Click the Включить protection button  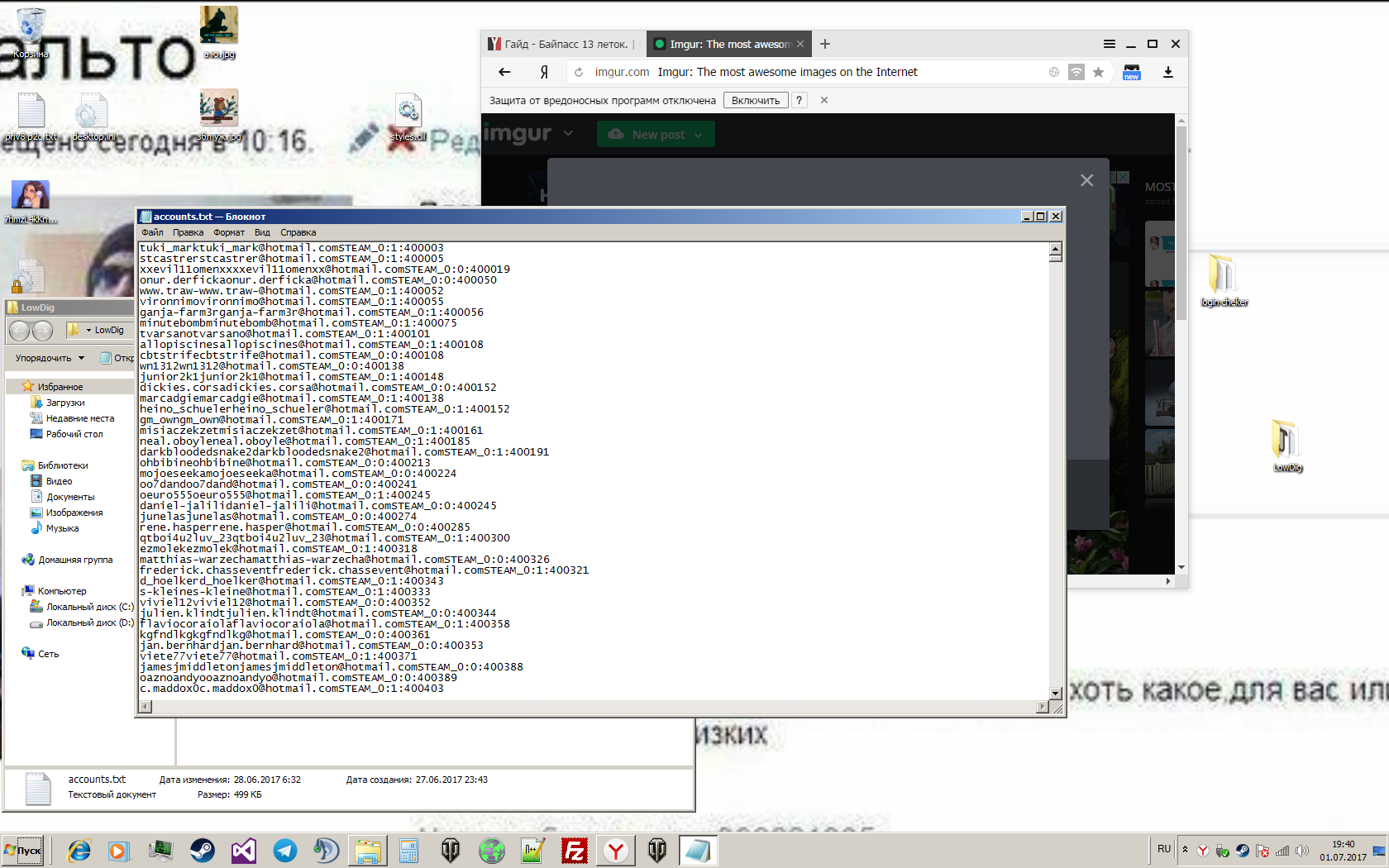(755, 100)
